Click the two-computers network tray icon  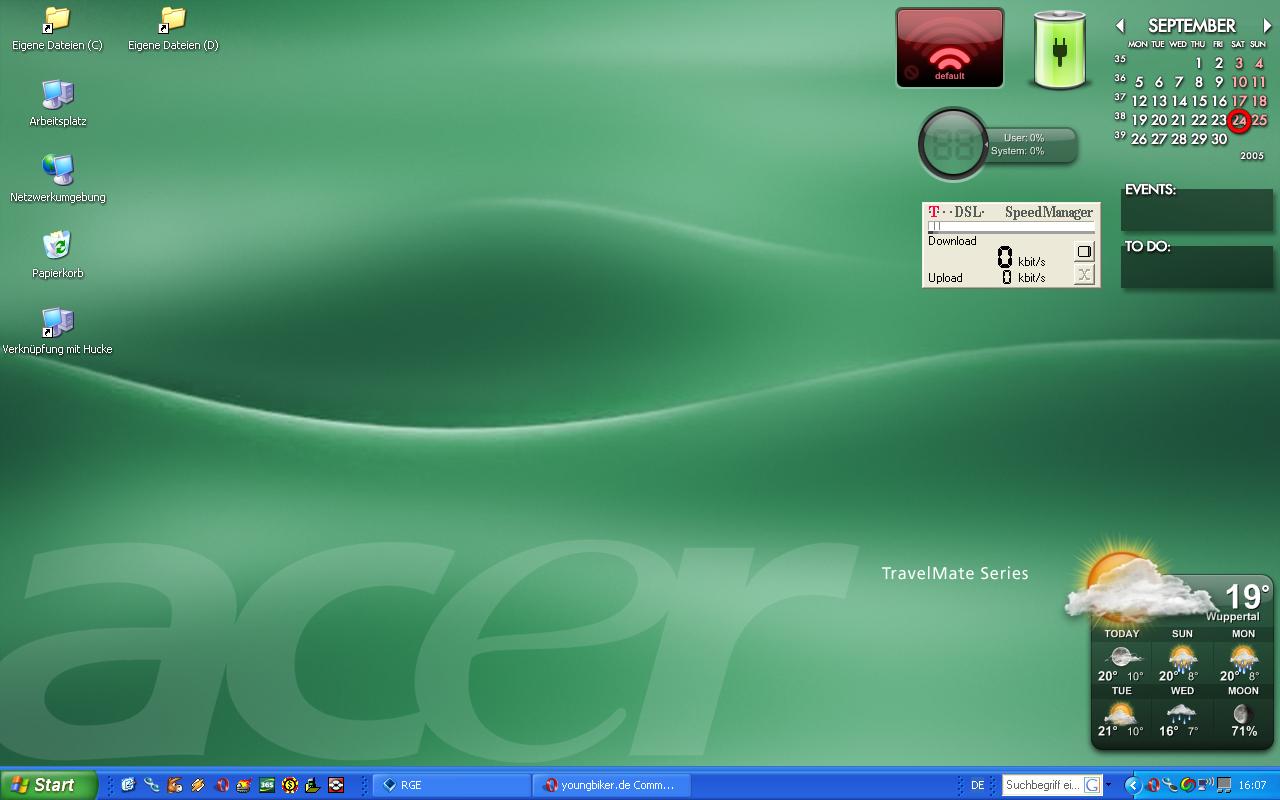point(1224,785)
